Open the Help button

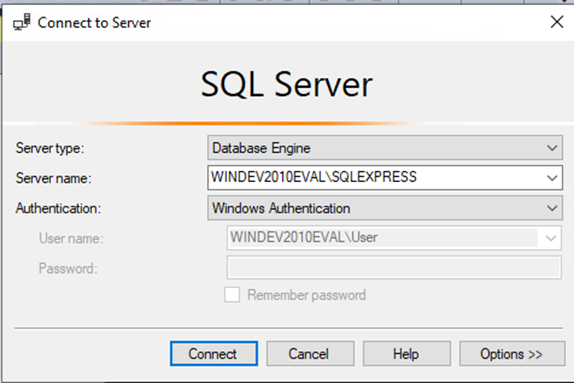point(407,354)
